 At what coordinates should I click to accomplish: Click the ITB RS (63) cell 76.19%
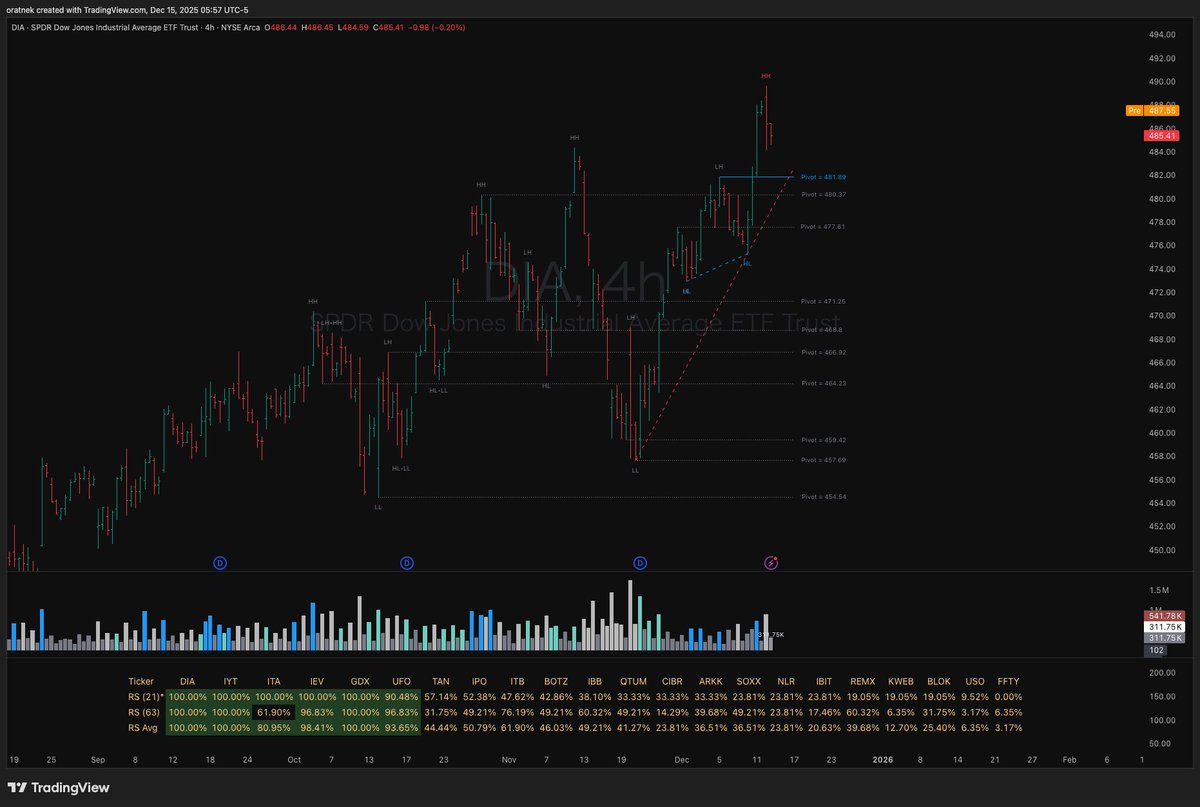[x=516, y=711]
